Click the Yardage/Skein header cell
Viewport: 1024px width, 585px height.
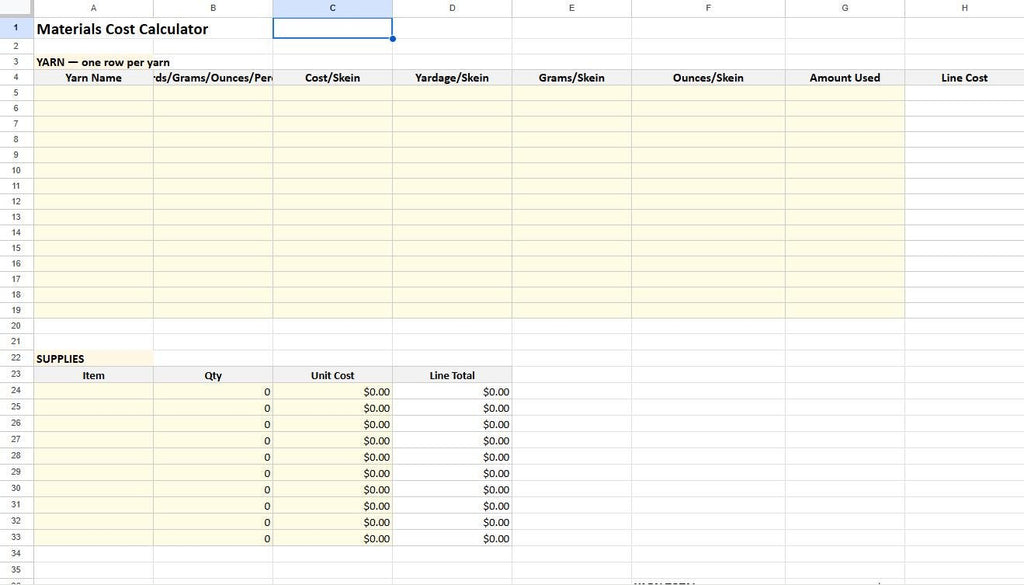(x=452, y=78)
